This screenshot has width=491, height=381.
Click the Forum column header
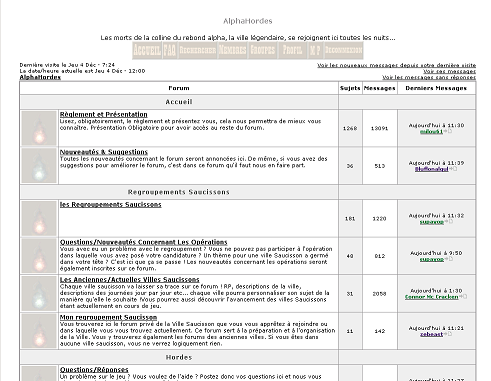pyautogui.click(x=179, y=88)
